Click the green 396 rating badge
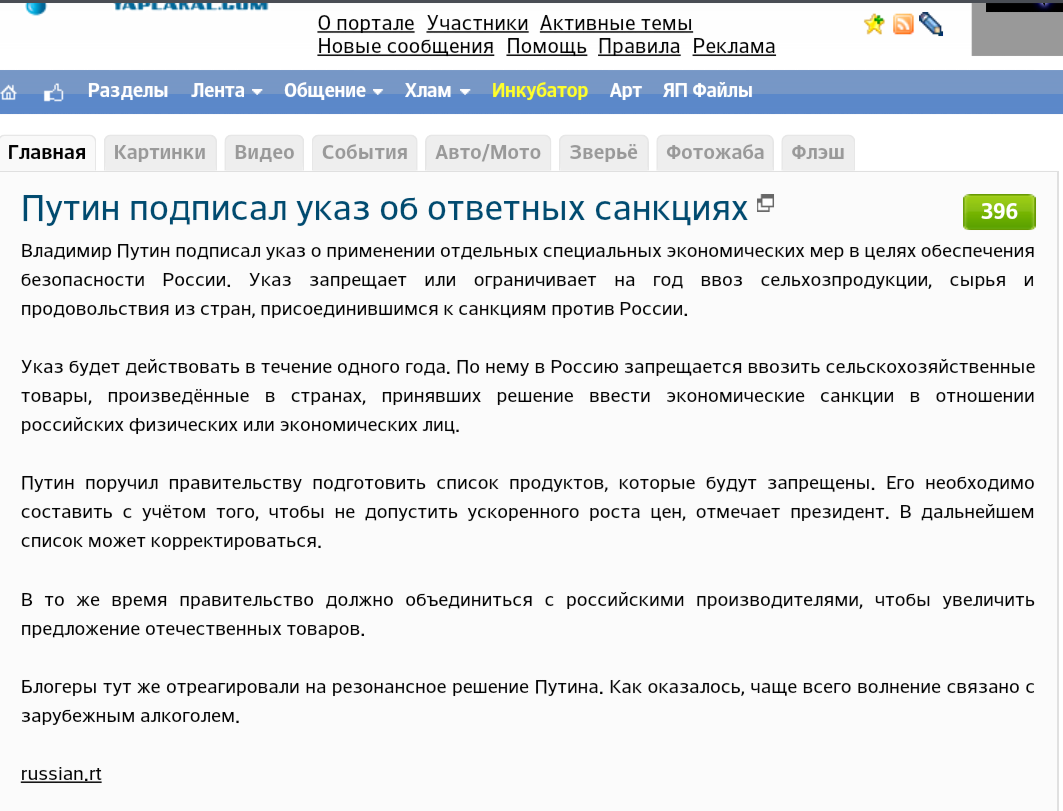The image size is (1063, 811). [999, 212]
